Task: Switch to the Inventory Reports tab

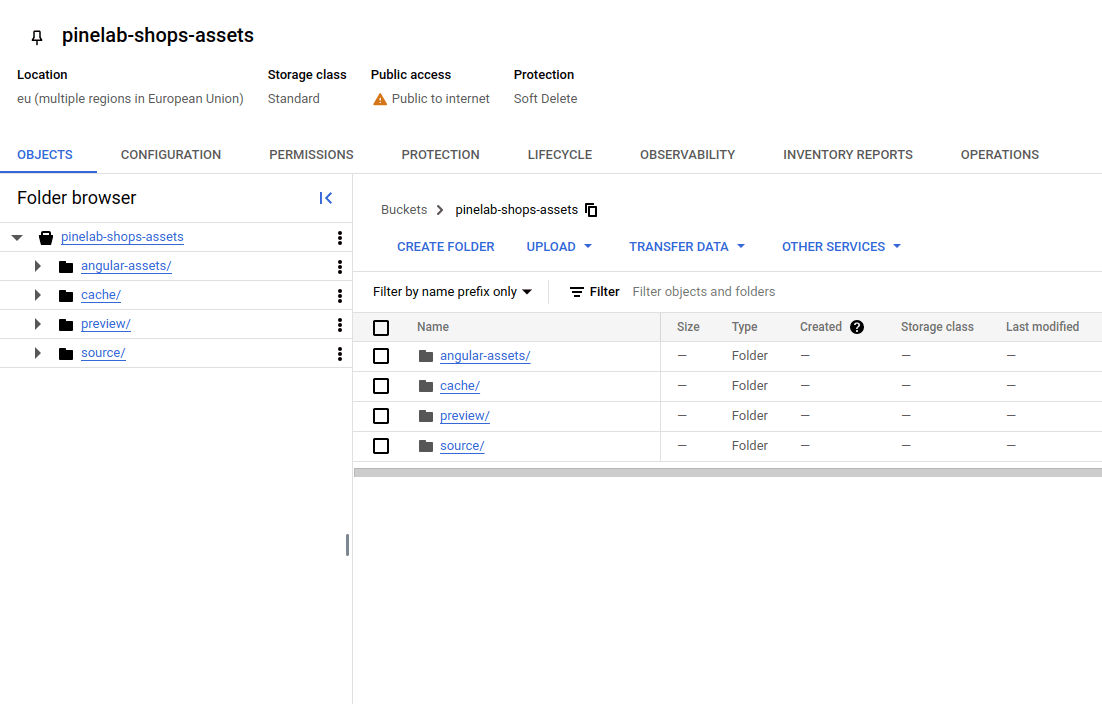Action: pyautogui.click(x=848, y=155)
